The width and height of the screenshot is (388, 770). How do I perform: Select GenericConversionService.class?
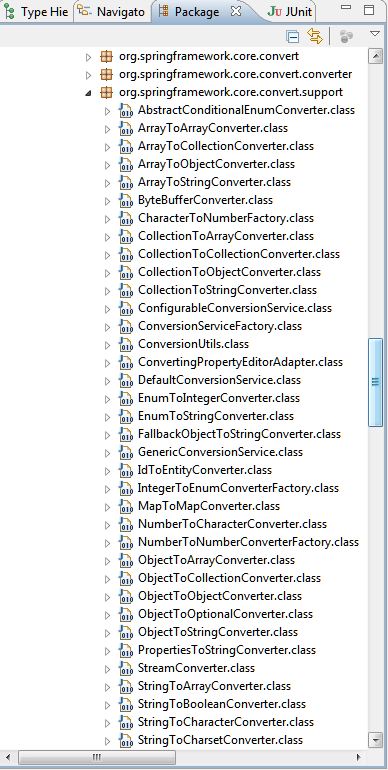point(220,452)
